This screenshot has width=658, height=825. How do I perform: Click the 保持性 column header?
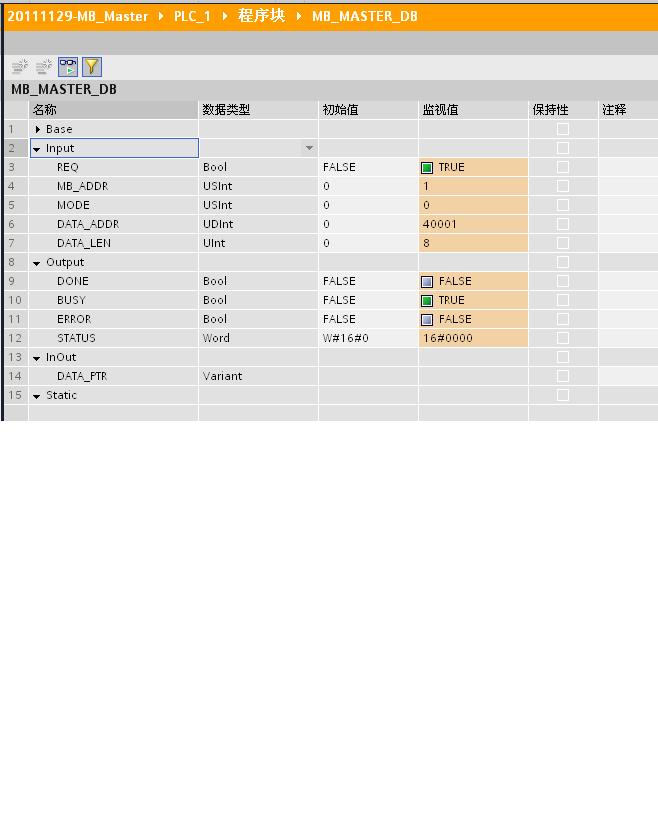pyautogui.click(x=563, y=110)
